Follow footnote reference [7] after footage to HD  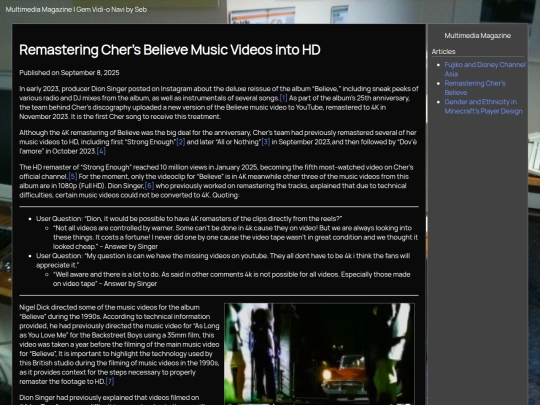coord(110,382)
